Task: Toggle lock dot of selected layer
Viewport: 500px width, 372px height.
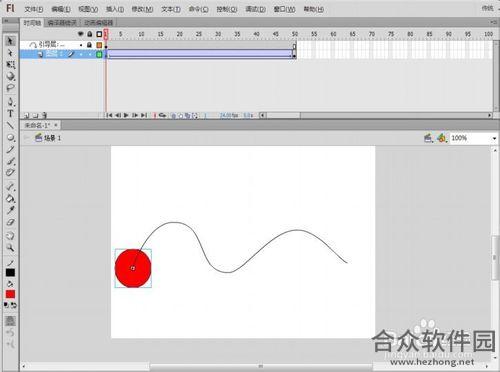Action: pyautogui.click(x=90, y=54)
